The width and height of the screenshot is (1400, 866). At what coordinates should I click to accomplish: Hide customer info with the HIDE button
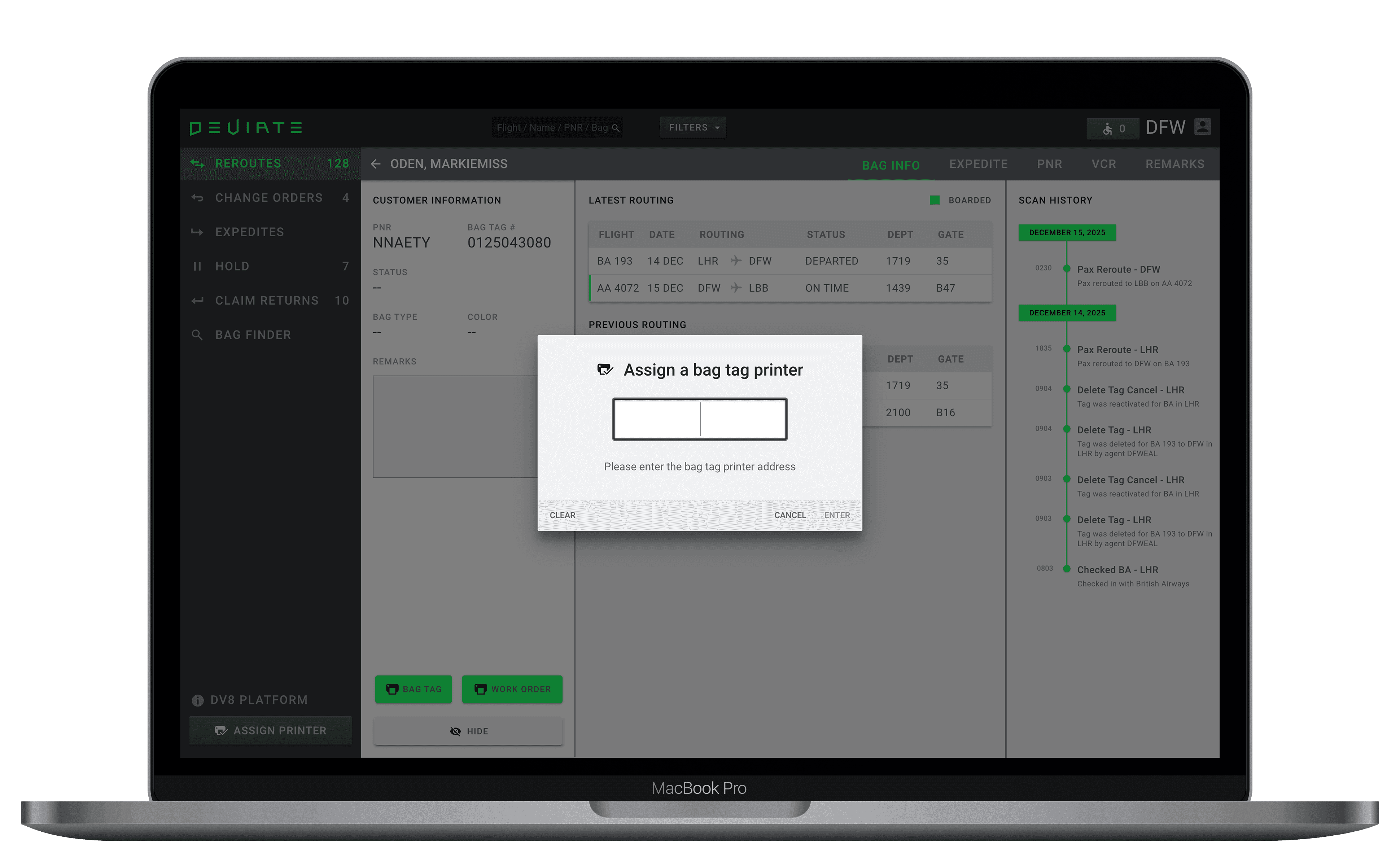click(468, 731)
